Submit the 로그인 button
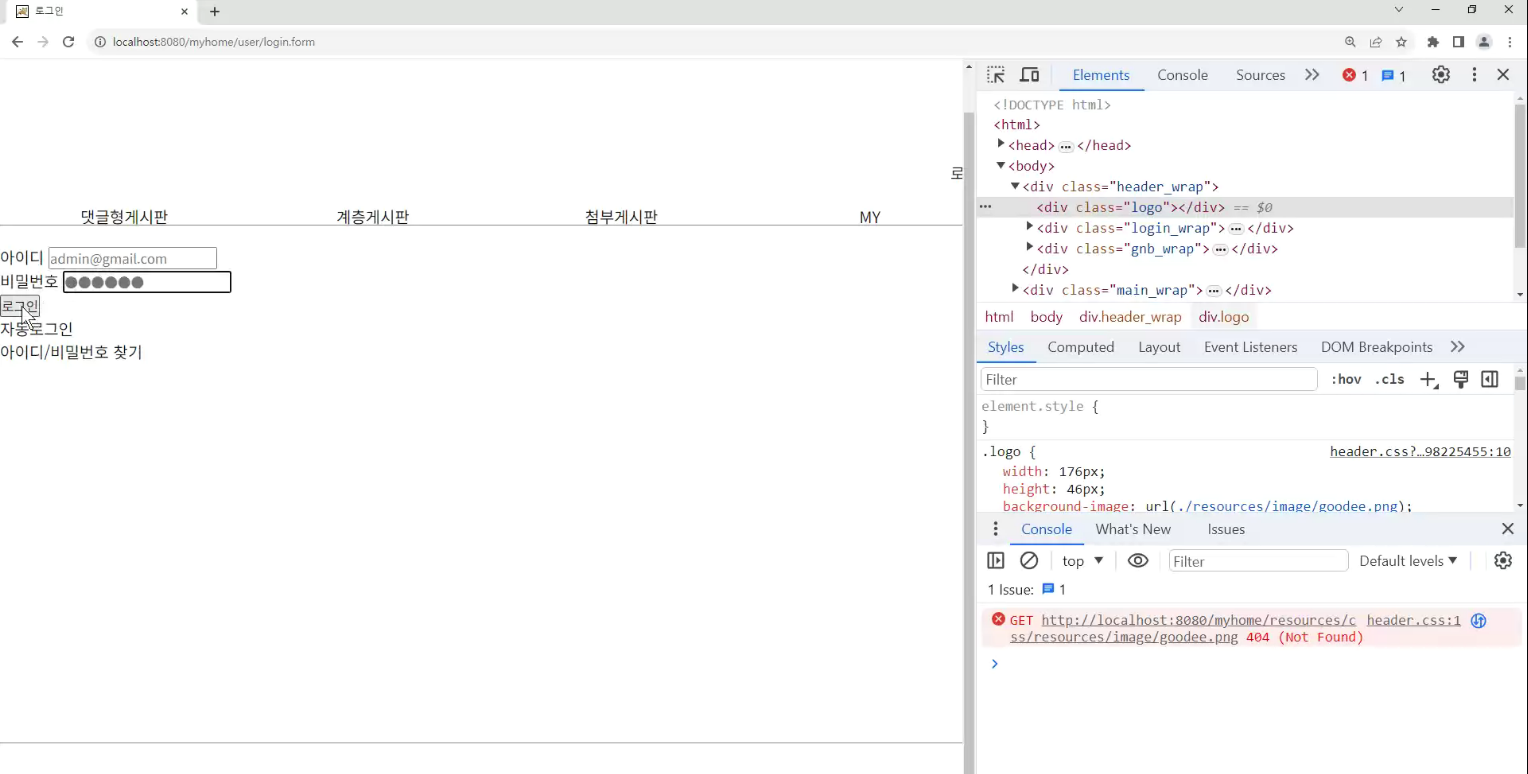The image size is (1528, 774). [20, 306]
